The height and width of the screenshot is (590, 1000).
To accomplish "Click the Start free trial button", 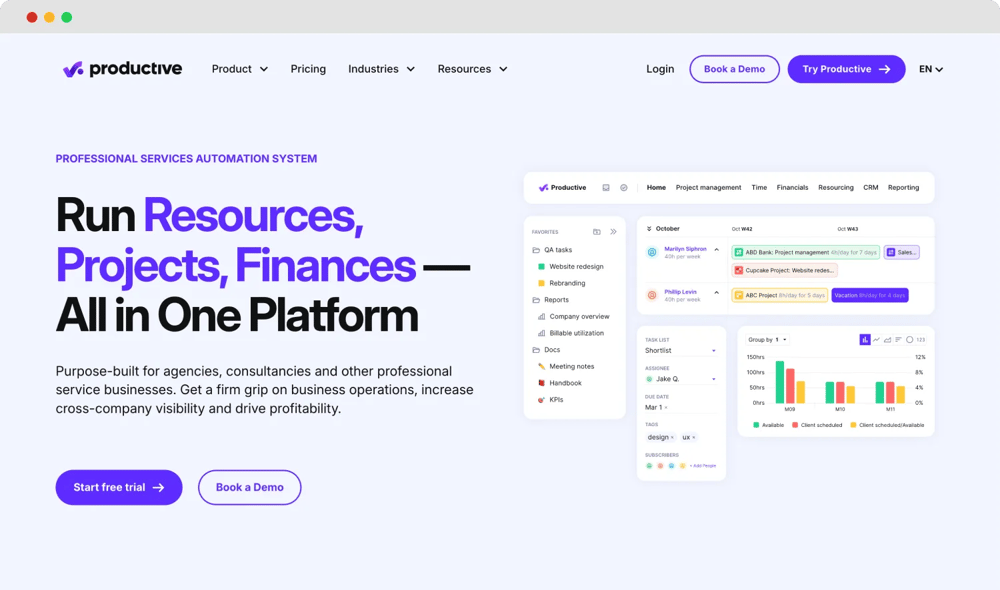I will (x=118, y=487).
